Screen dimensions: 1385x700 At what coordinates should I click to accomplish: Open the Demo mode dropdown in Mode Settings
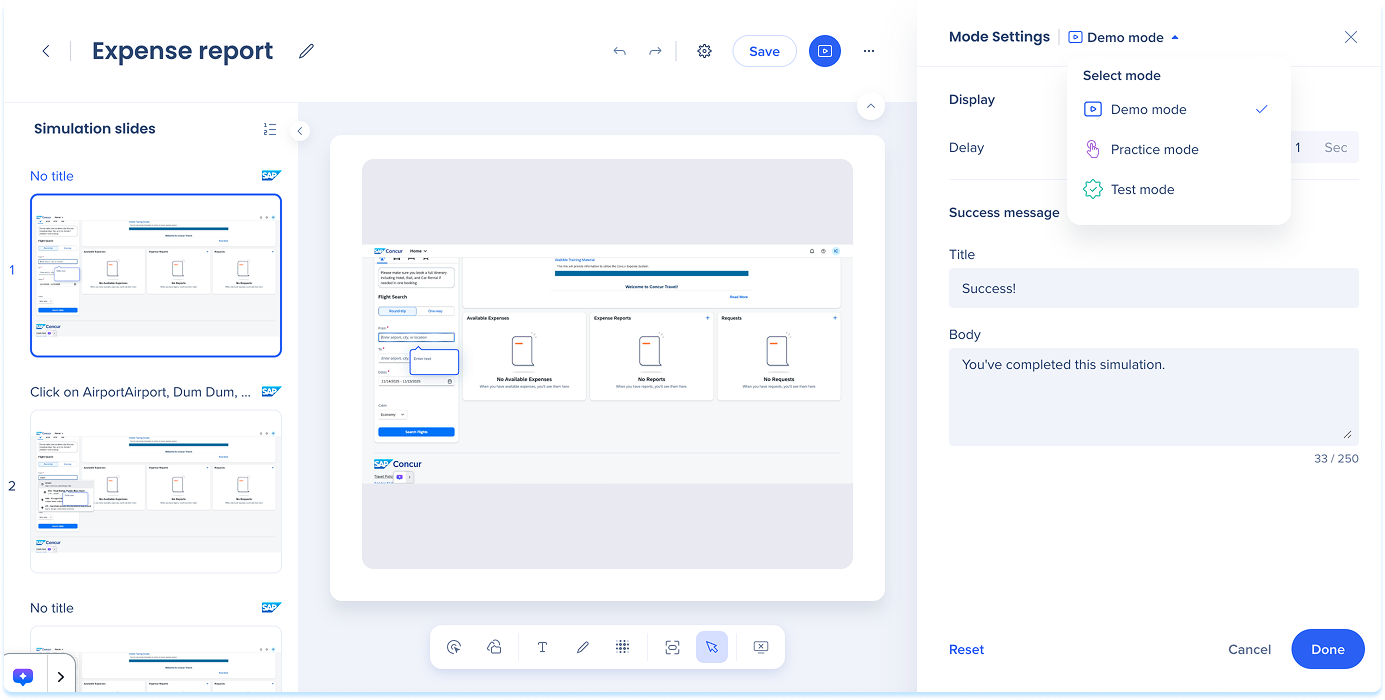(1124, 37)
